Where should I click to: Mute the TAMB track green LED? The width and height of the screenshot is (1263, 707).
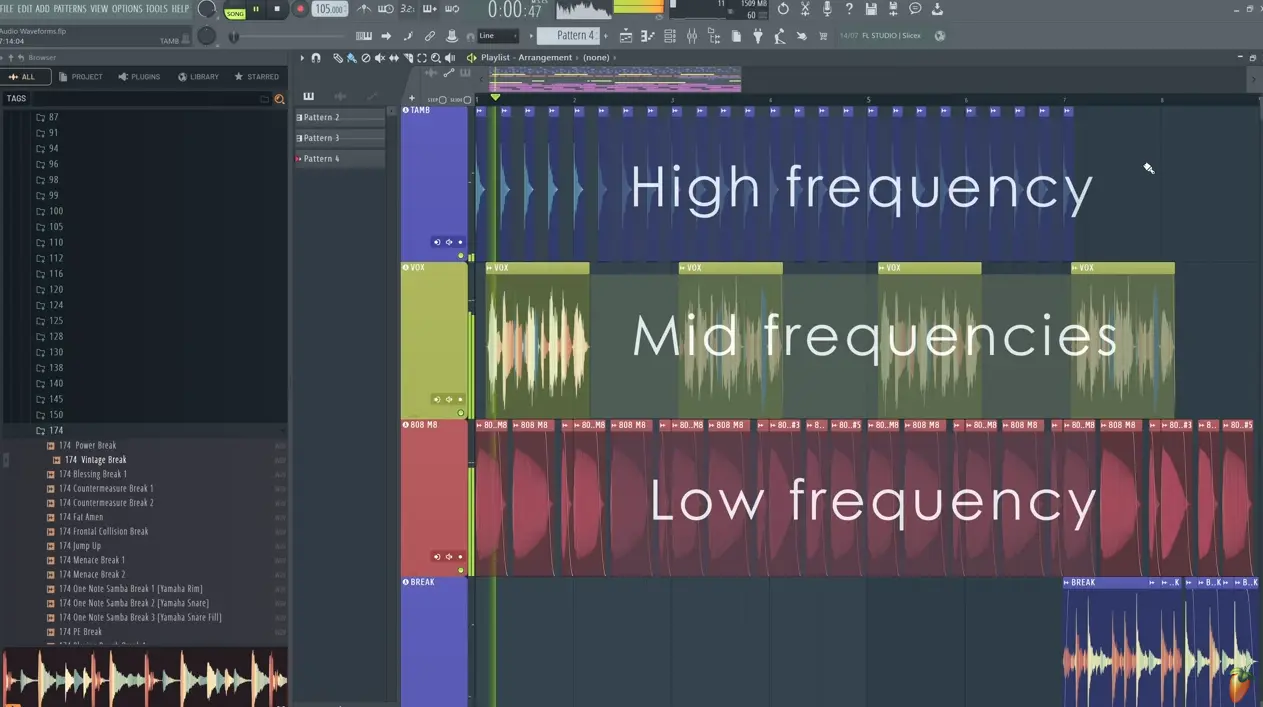pos(461,256)
